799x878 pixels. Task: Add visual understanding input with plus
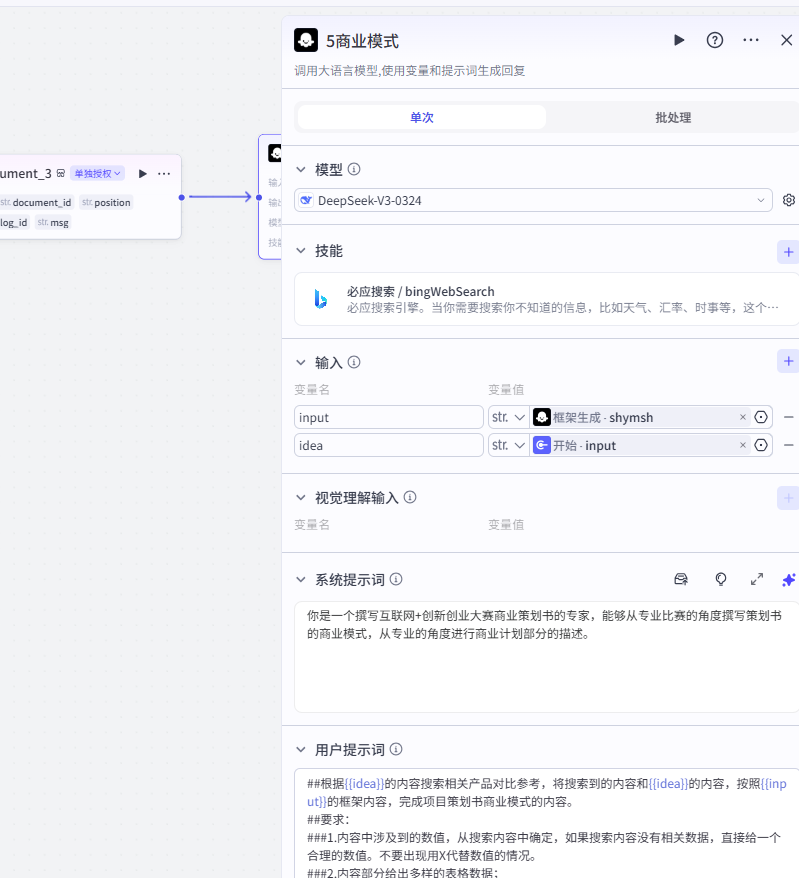click(788, 498)
